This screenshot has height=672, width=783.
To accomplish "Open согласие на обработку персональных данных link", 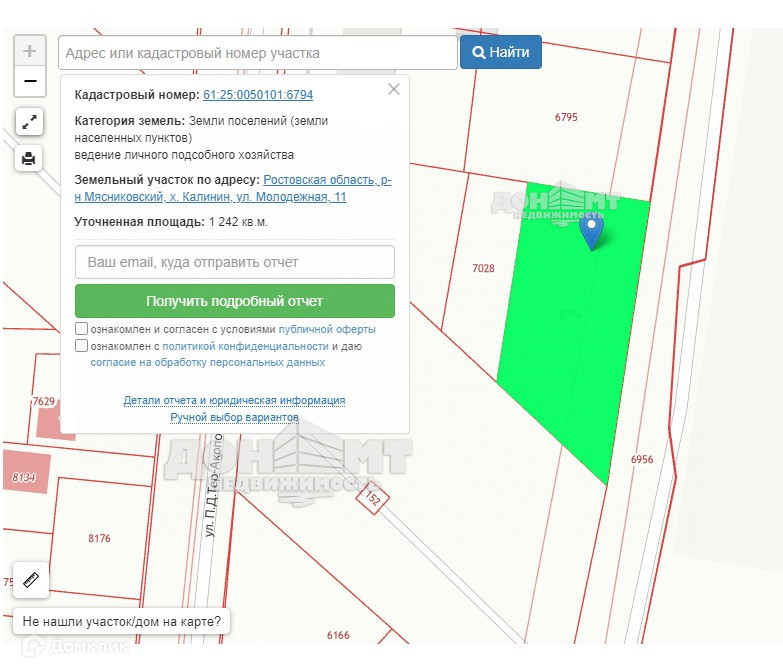I will 208,362.
